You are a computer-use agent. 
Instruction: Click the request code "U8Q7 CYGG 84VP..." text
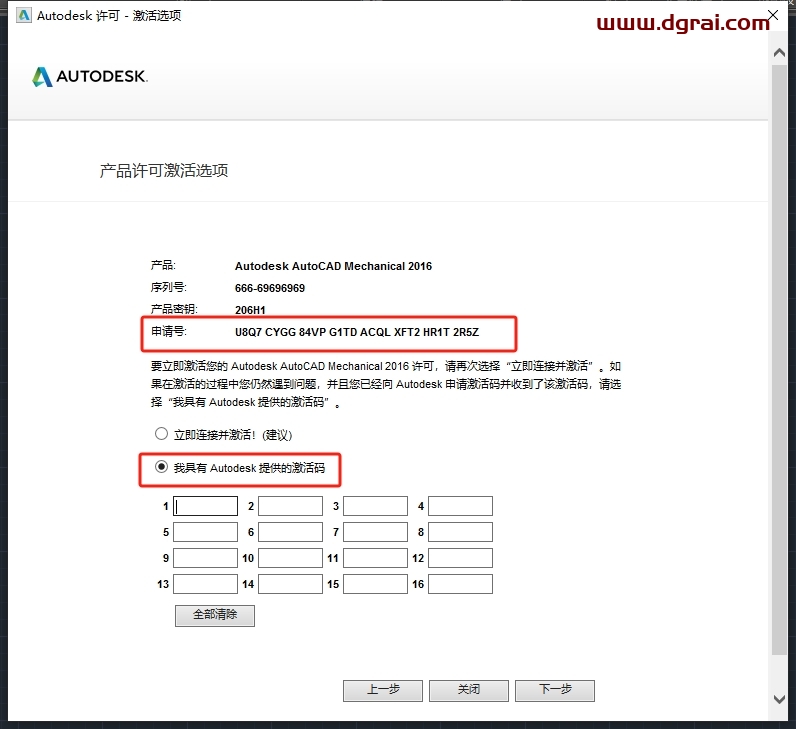click(357, 332)
